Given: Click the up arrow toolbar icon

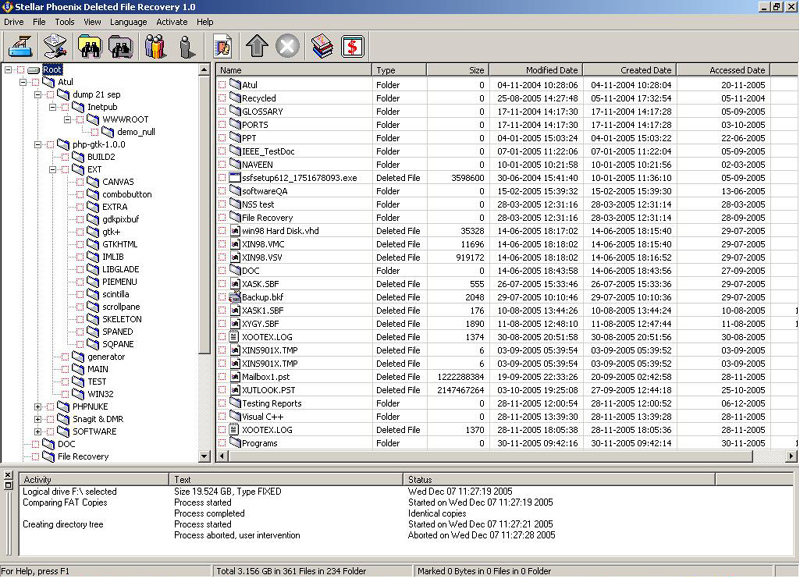Looking at the screenshot, I should coord(257,46).
